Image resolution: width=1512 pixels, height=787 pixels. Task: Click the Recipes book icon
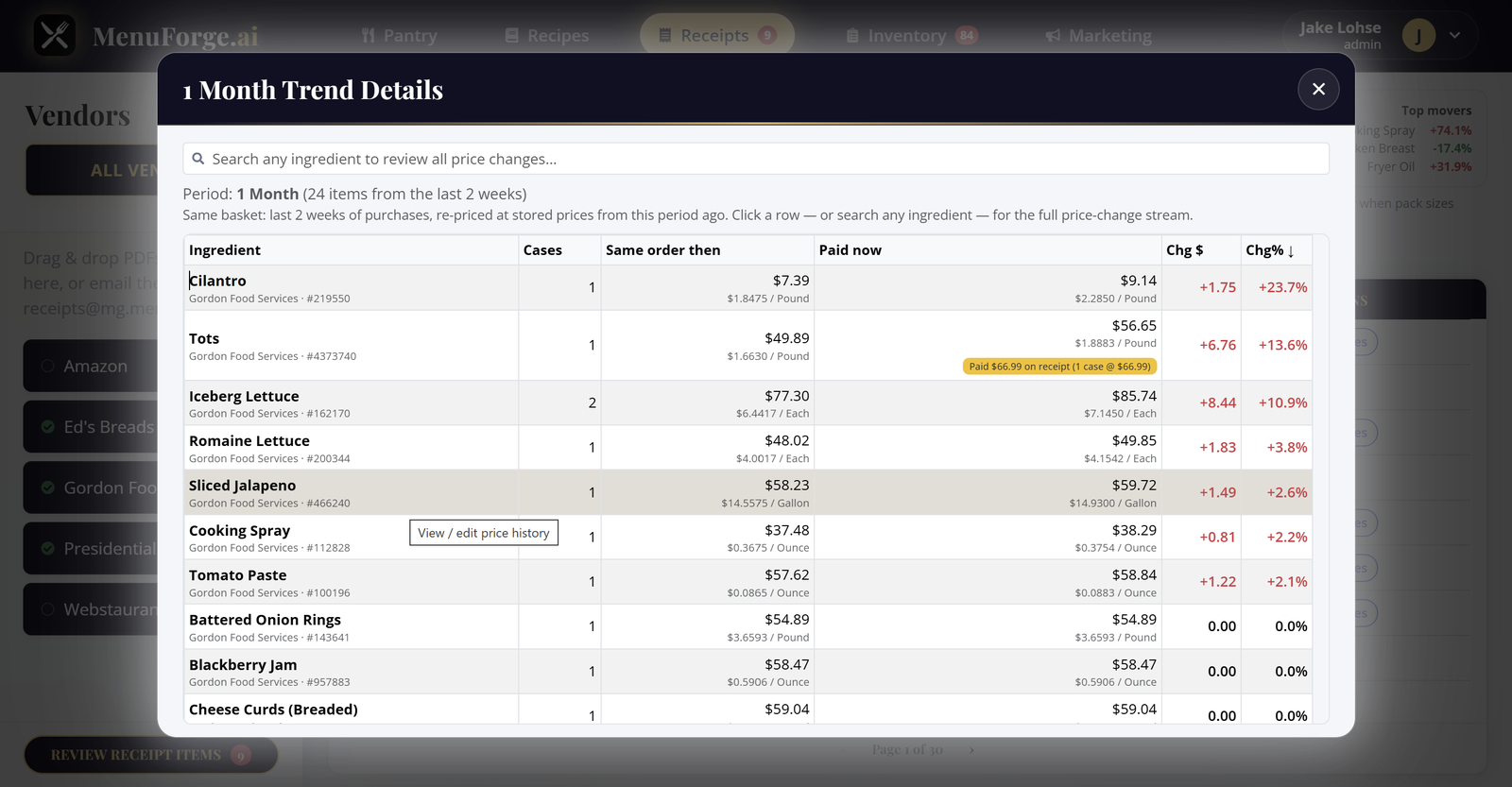click(512, 36)
